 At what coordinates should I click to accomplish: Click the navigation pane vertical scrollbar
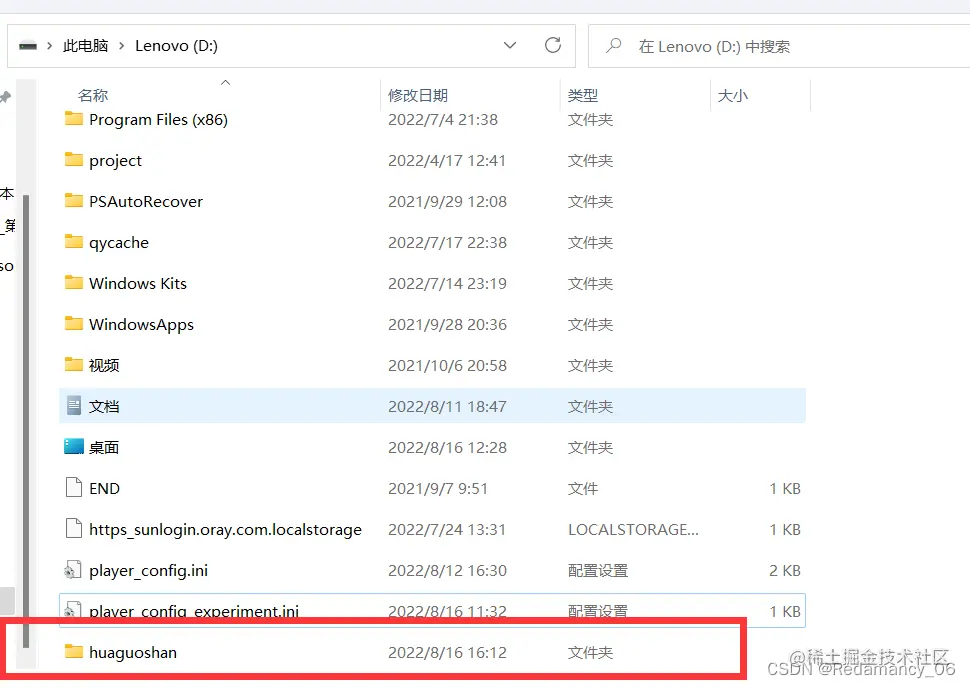pos(26,421)
